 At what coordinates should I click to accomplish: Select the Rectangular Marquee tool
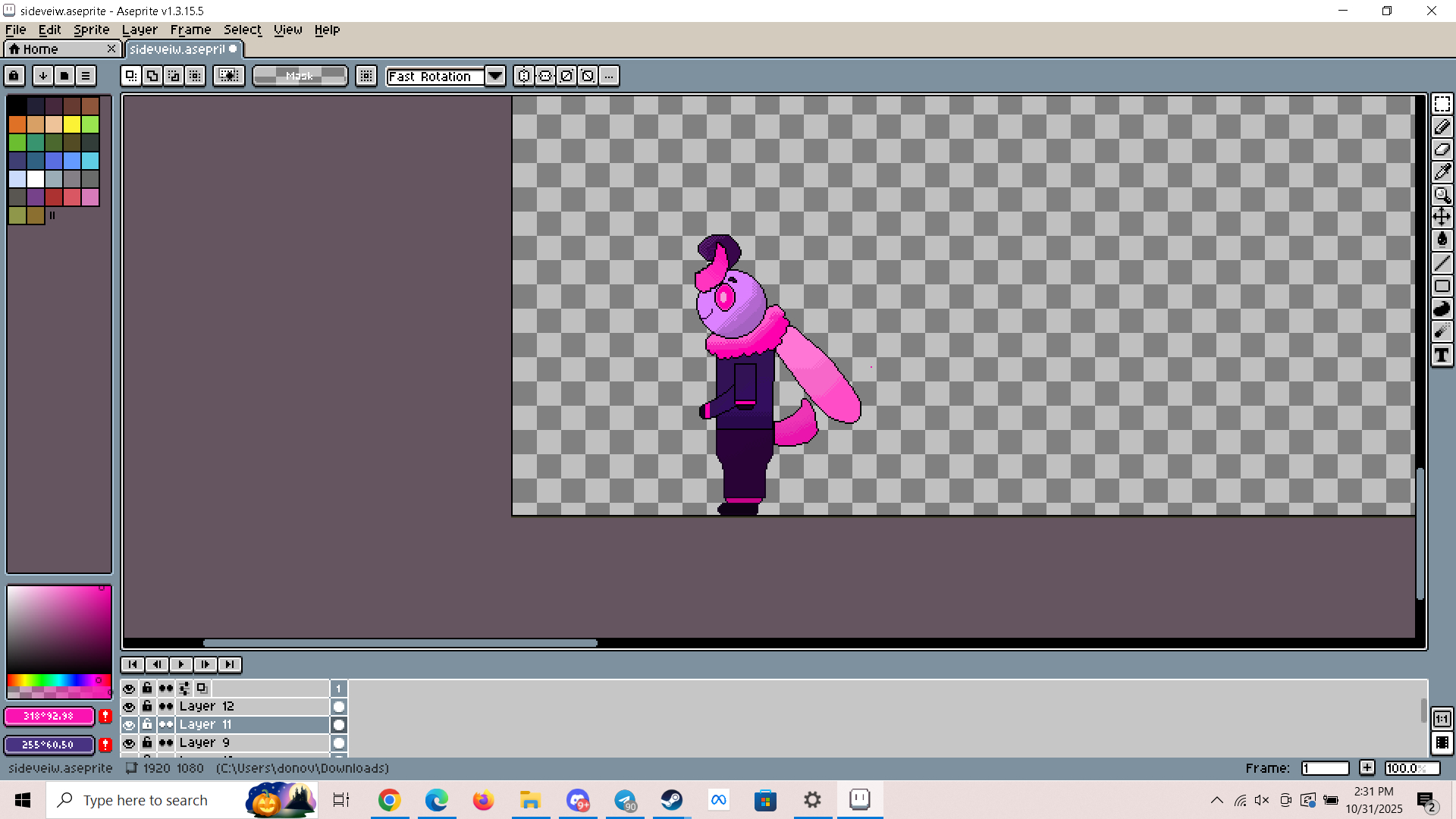click(1442, 104)
